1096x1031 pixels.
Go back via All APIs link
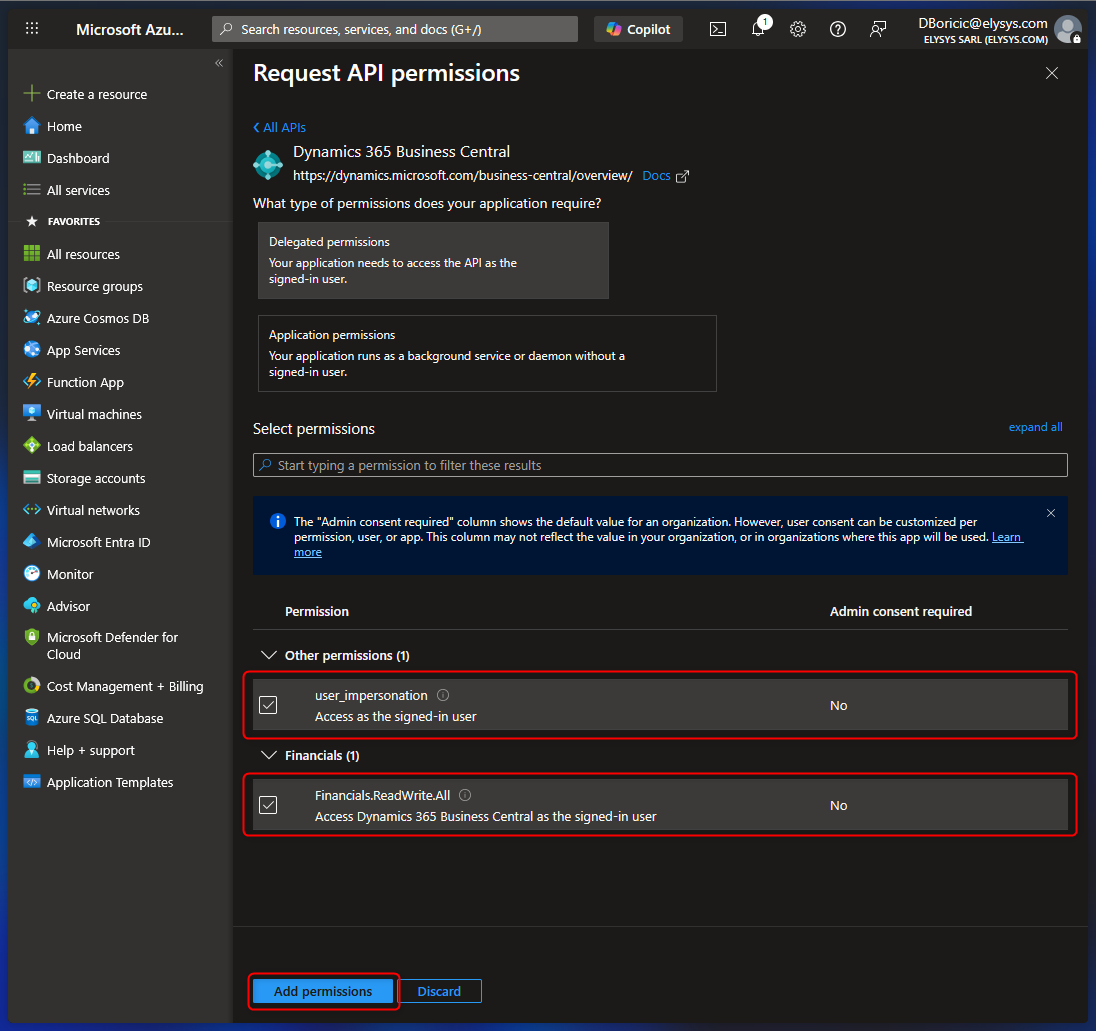[x=280, y=127]
